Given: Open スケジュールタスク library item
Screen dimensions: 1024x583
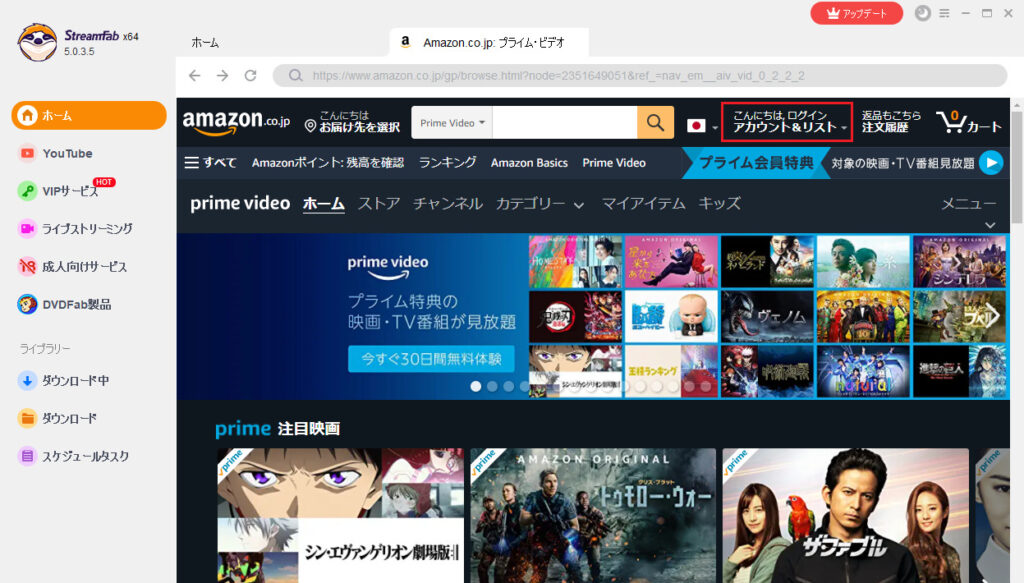Looking at the screenshot, I should [74, 456].
